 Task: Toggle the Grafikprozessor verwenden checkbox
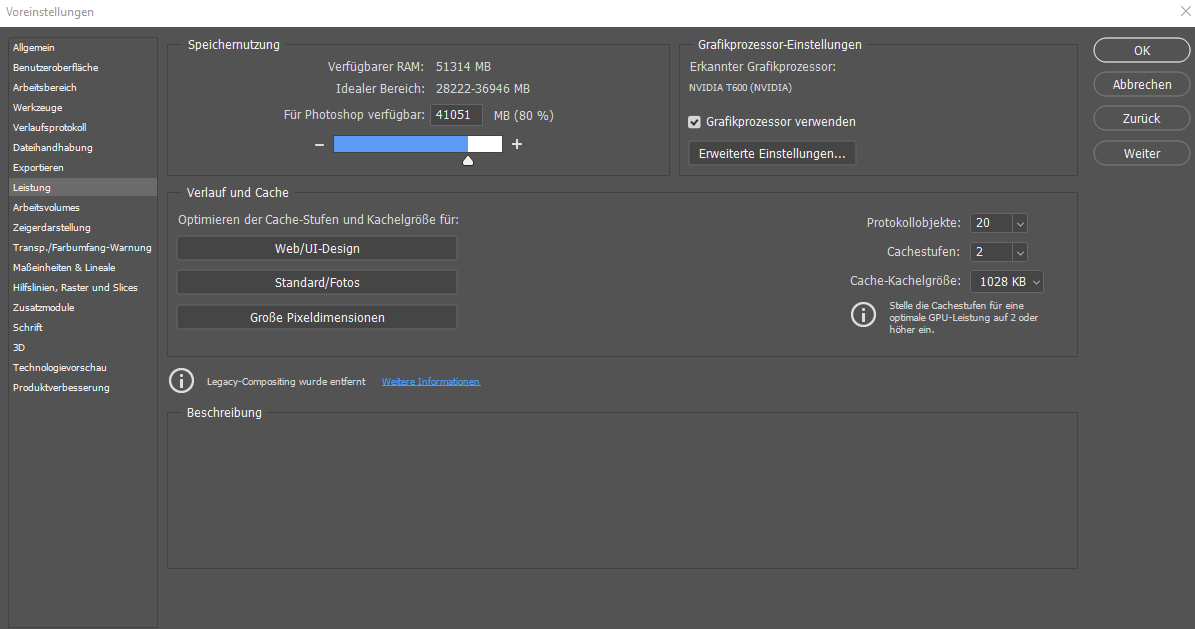694,122
